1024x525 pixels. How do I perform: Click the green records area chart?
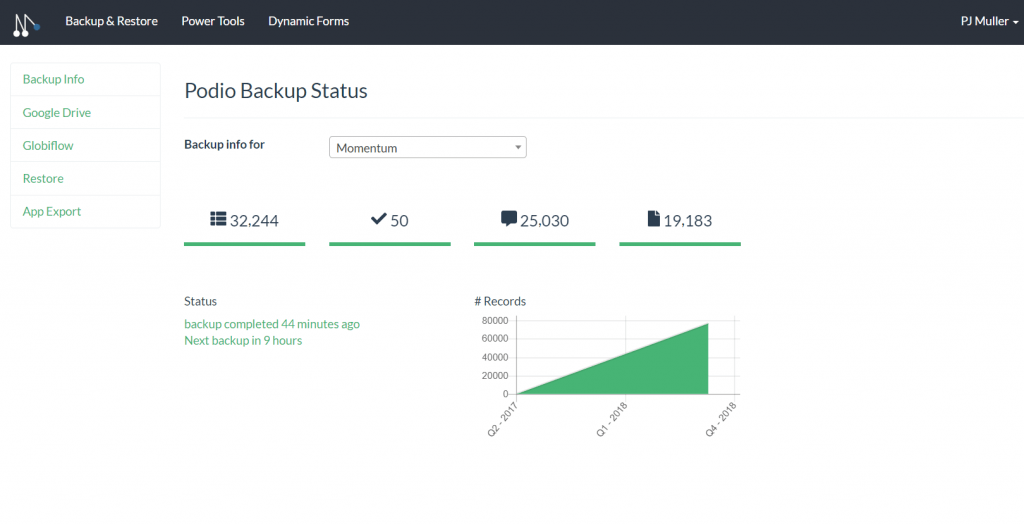(650, 370)
